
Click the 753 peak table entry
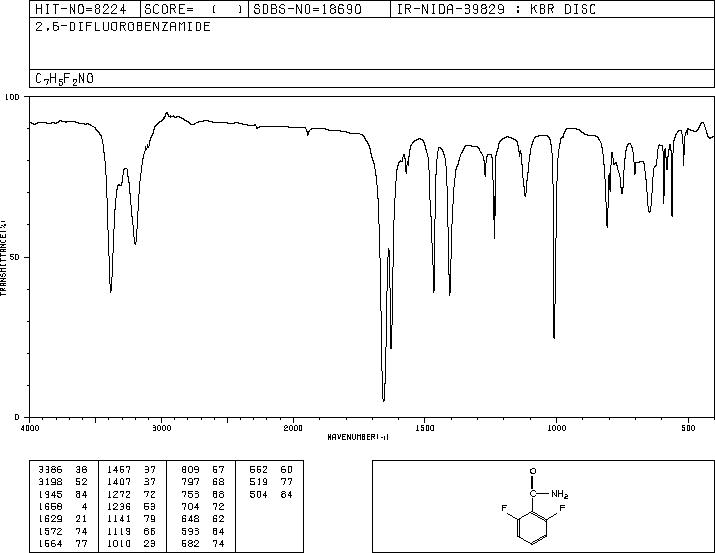203,495
